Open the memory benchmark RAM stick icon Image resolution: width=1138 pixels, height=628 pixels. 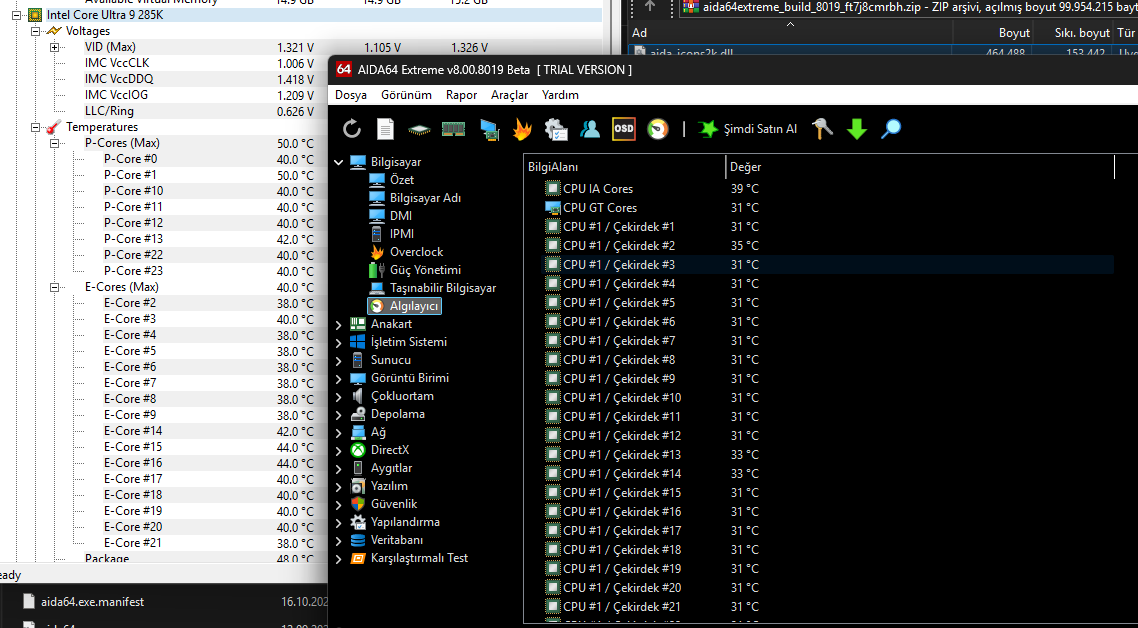(453, 129)
